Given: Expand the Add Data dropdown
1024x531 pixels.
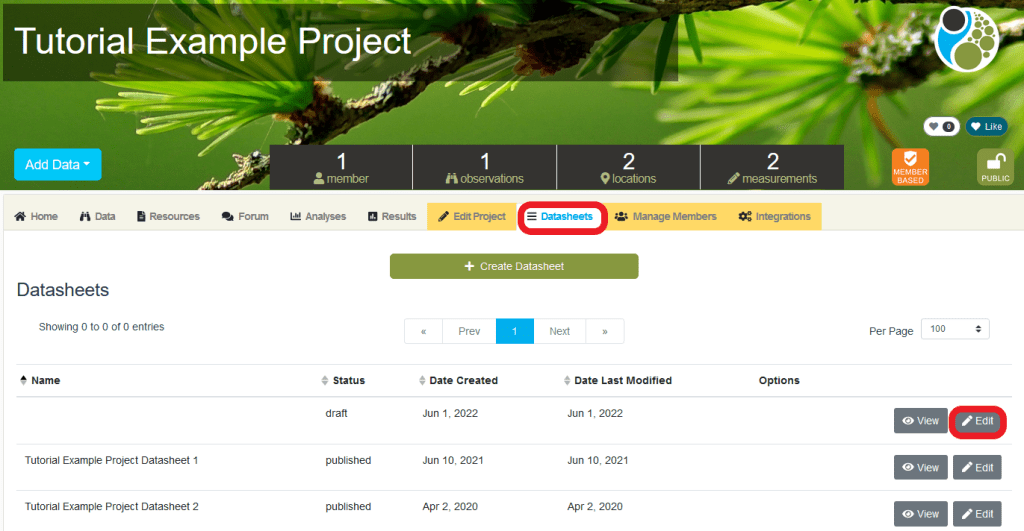Looking at the screenshot, I should coord(58,165).
